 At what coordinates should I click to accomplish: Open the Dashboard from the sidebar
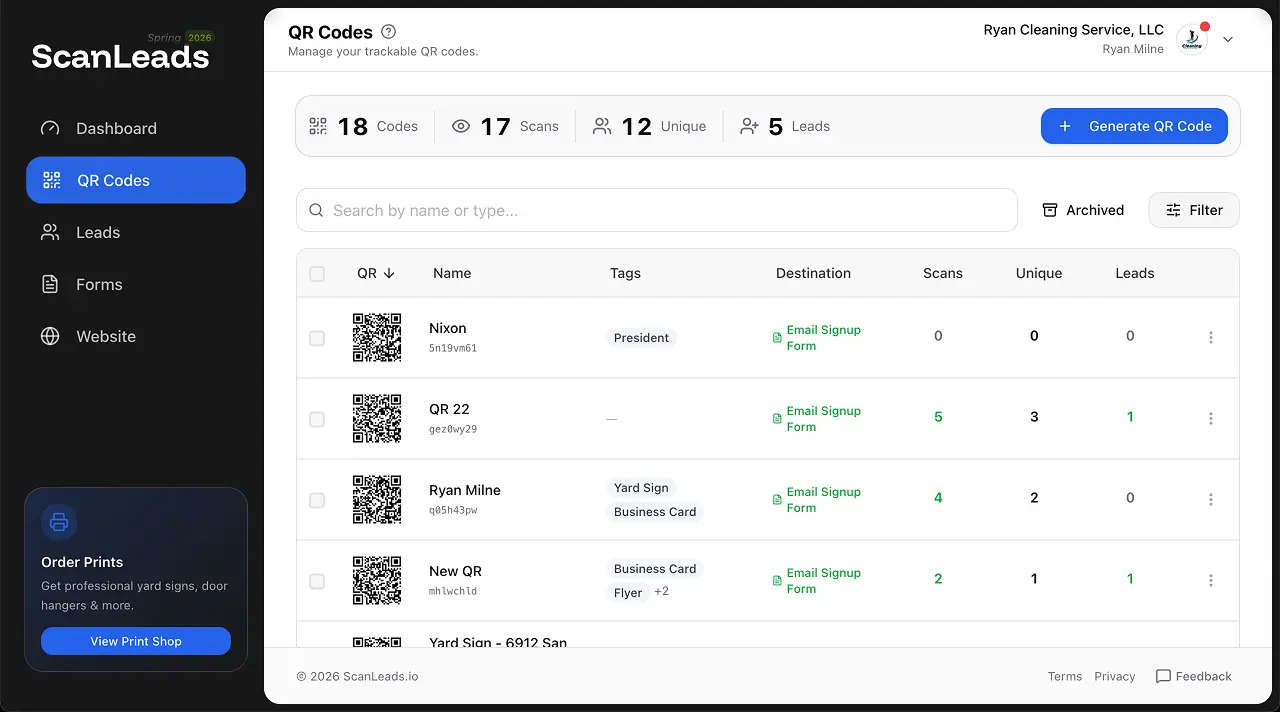tap(116, 128)
